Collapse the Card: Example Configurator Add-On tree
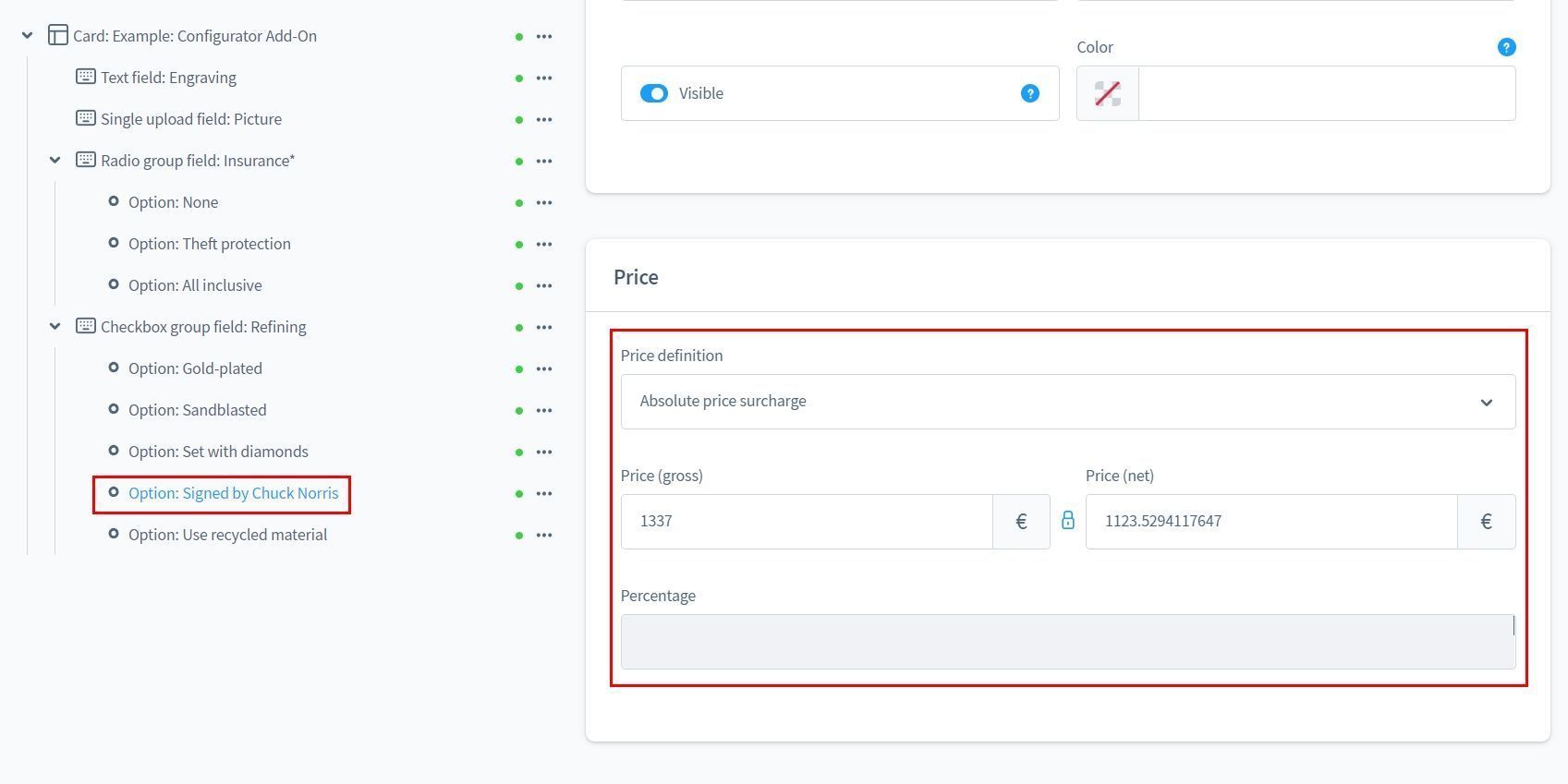 (28, 36)
